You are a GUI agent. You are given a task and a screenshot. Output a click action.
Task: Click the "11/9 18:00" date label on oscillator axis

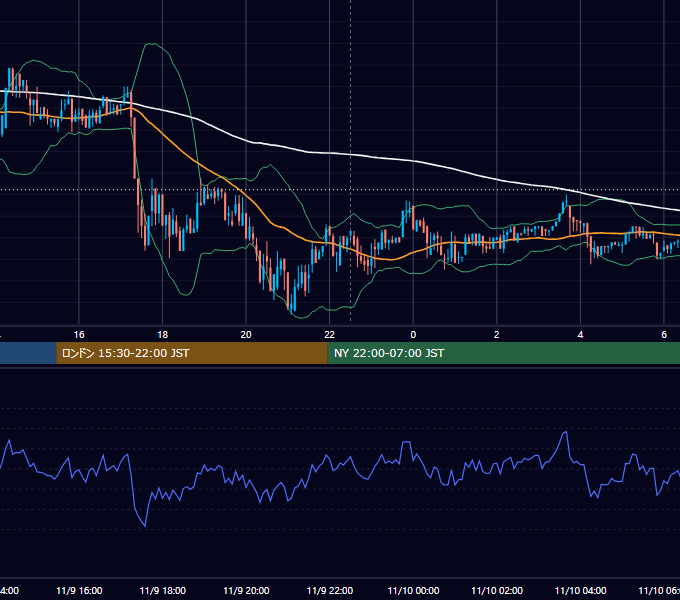(163, 590)
